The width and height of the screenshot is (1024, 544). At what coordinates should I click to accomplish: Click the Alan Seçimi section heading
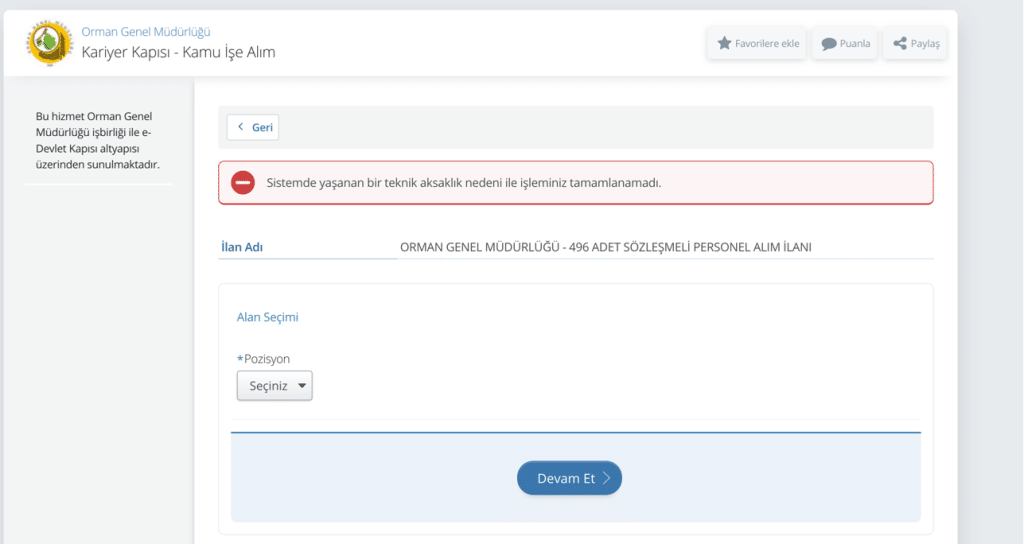pos(267,317)
